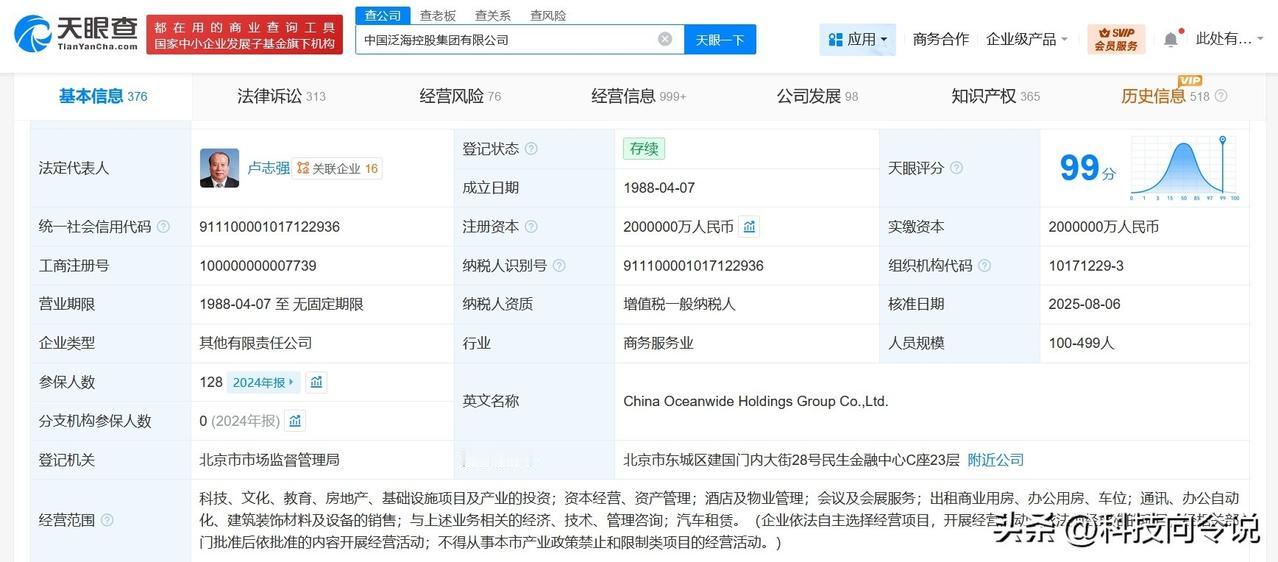
Task: Click help icon beside 组织机构代码
Action: pos(984,265)
